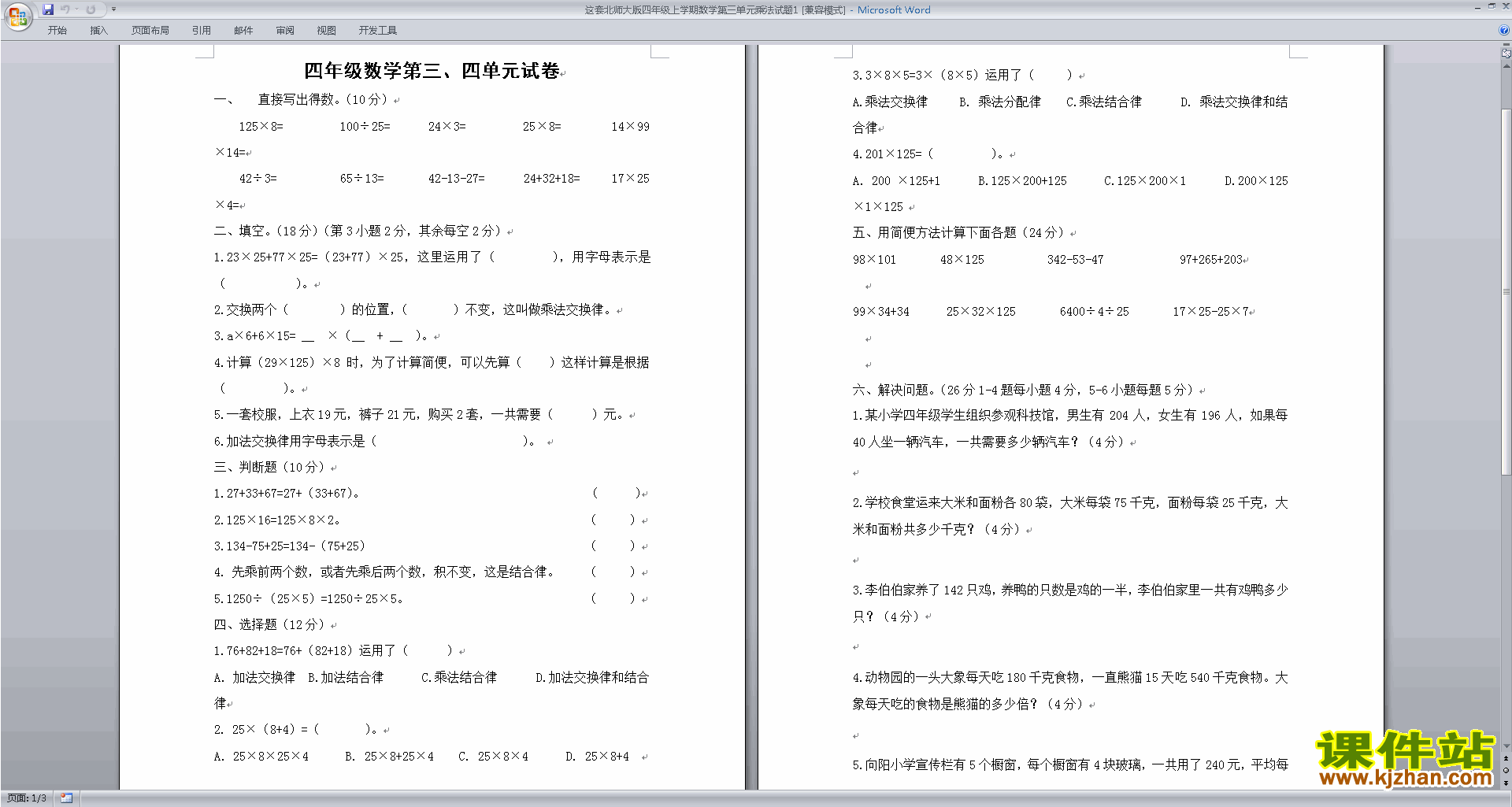Screen dimensions: 1512x807
Task: Open the 插入 ribbon tab
Action: (98, 31)
